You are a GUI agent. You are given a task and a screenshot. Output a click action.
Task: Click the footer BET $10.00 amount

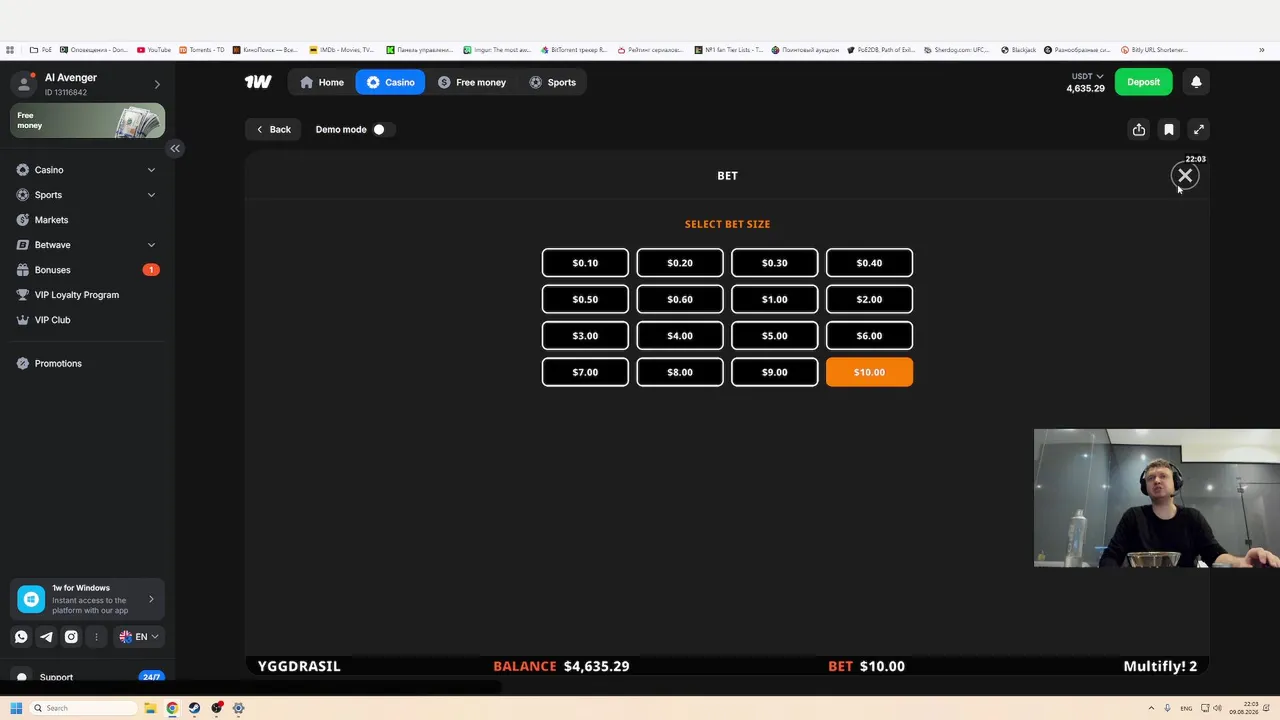click(866, 666)
